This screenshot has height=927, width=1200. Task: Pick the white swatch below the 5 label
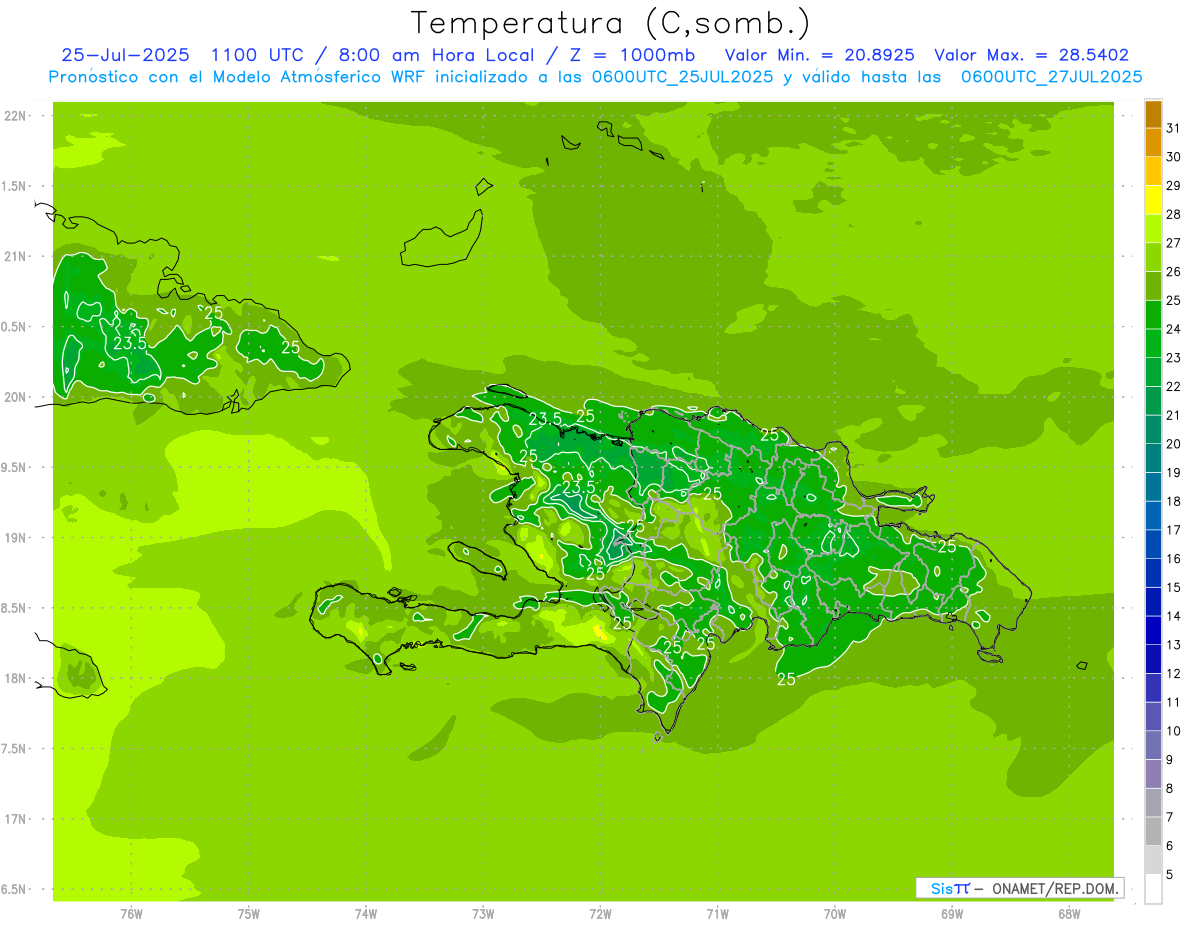coord(1153,889)
